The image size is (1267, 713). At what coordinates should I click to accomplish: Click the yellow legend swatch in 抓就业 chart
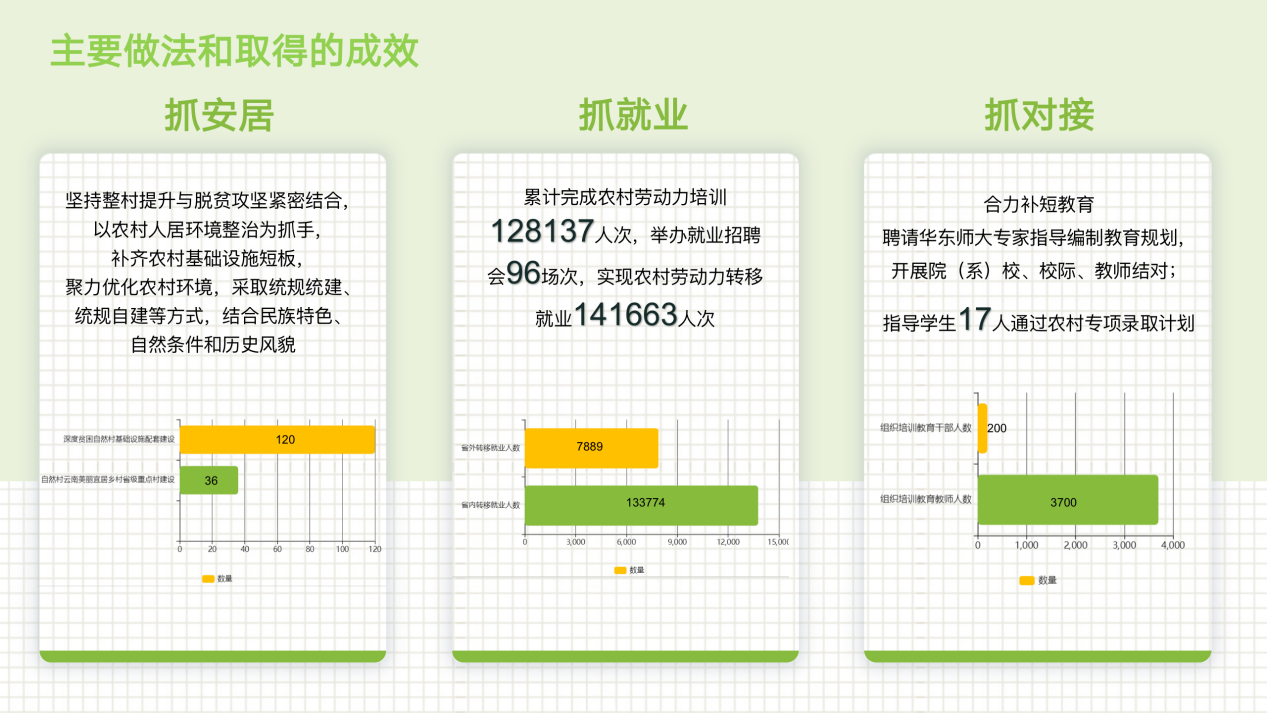620,570
